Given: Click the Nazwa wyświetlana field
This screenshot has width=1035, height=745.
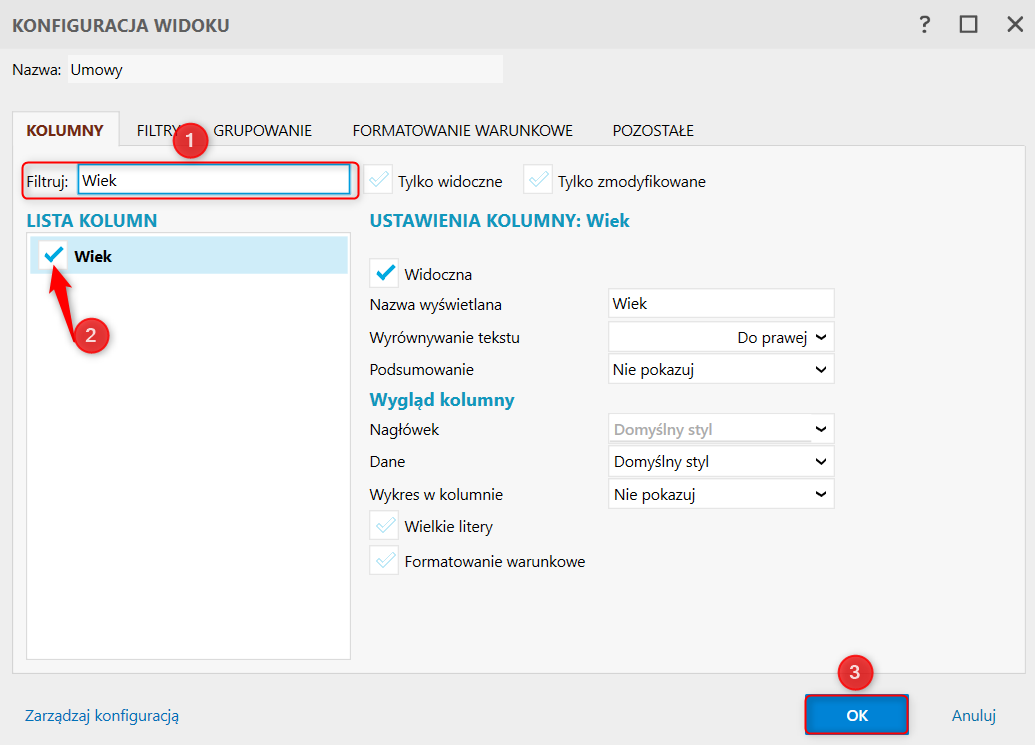Looking at the screenshot, I should pyautogui.click(x=721, y=304).
